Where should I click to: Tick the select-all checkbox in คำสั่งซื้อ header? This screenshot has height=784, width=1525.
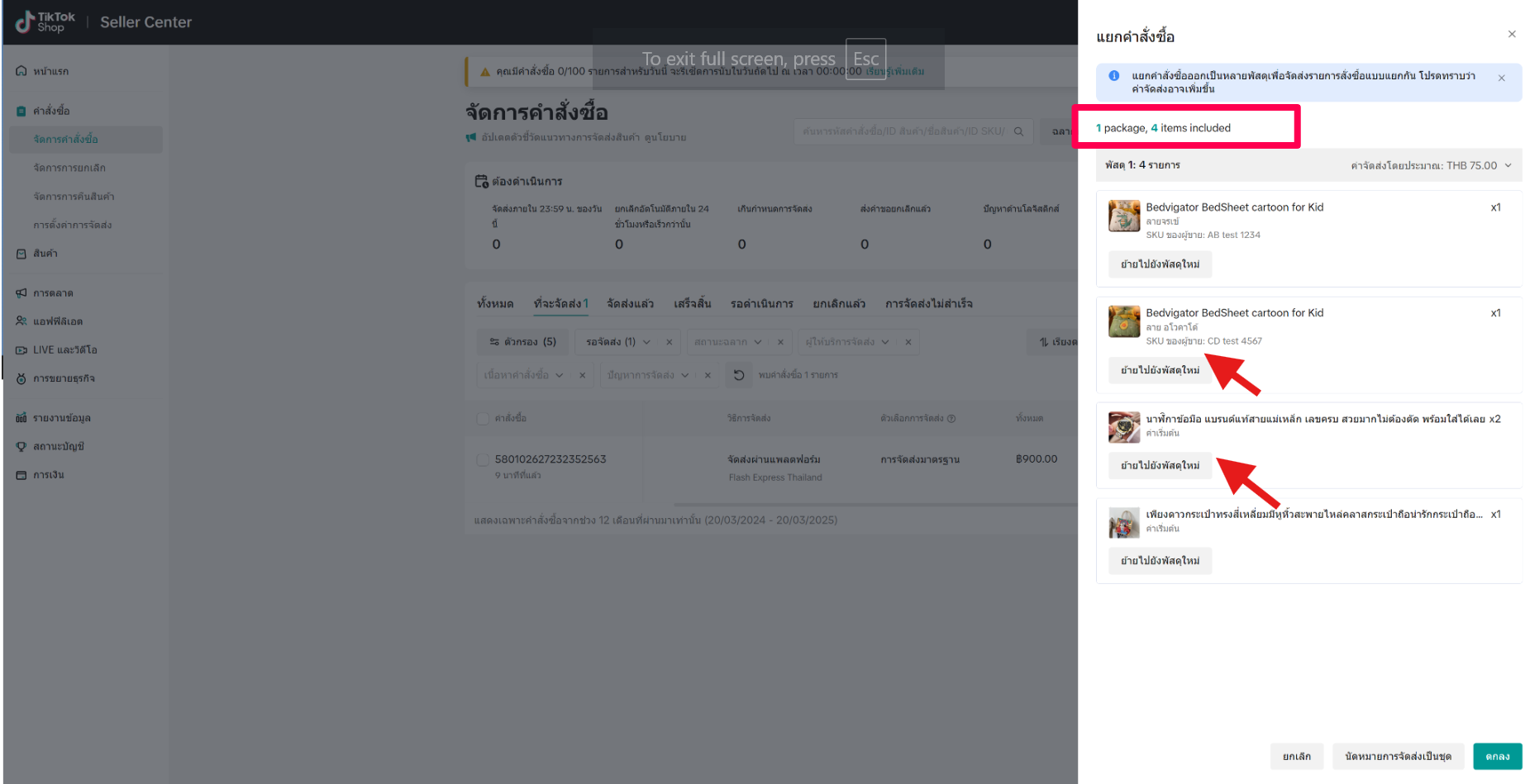(x=483, y=419)
